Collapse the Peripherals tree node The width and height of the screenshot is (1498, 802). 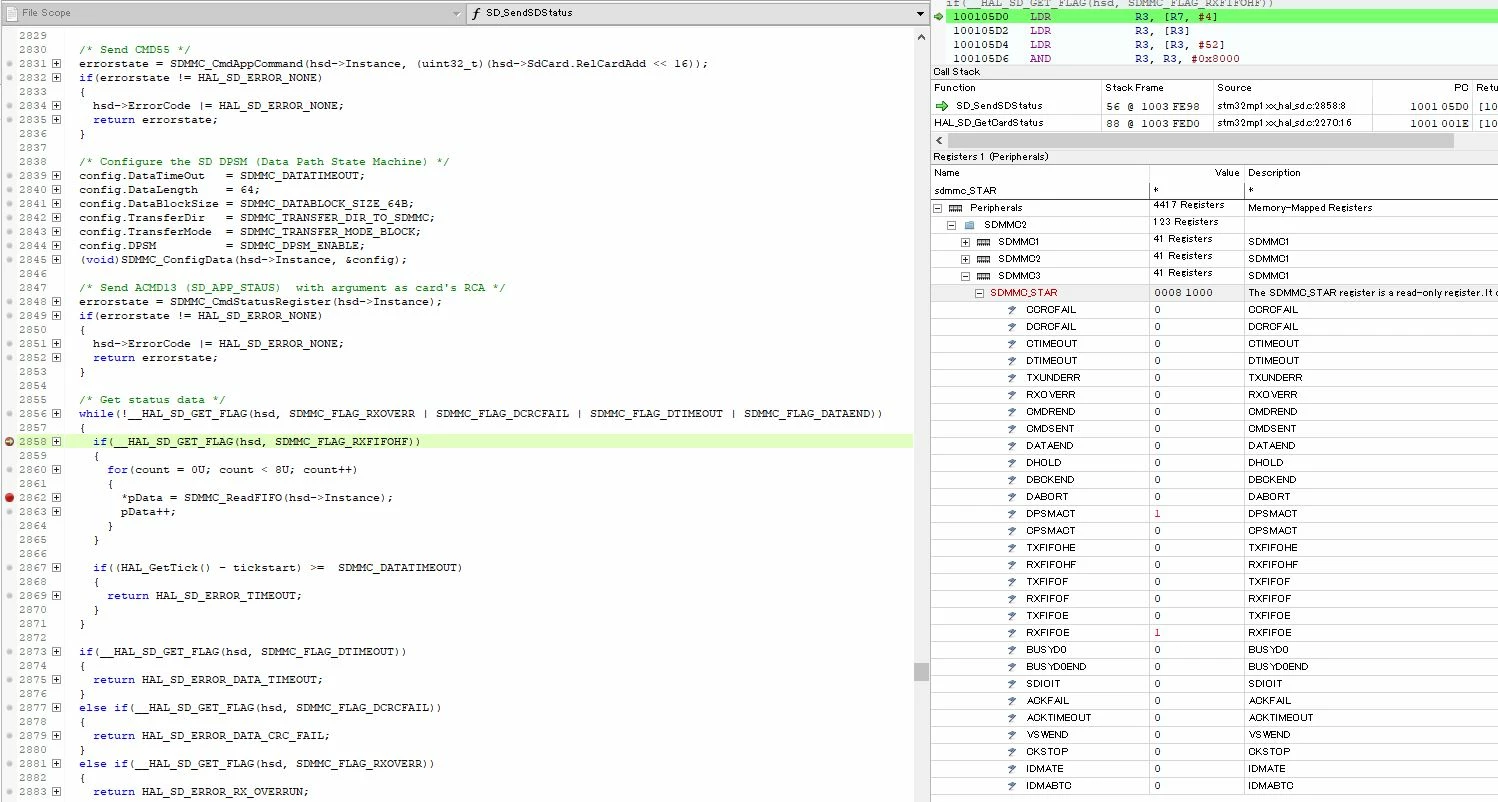click(x=938, y=208)
